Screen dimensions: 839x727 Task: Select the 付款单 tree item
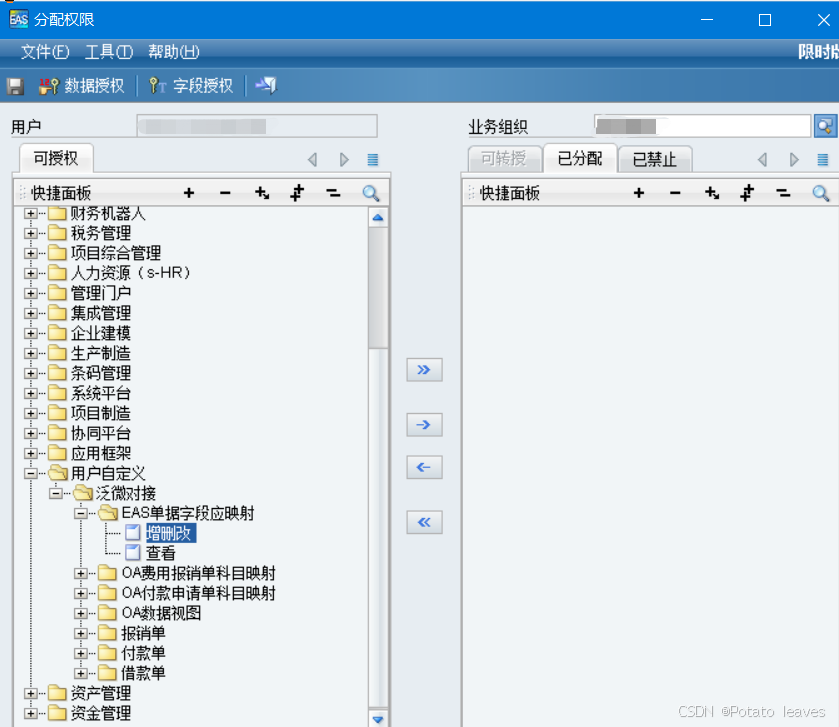coord(143,653)
